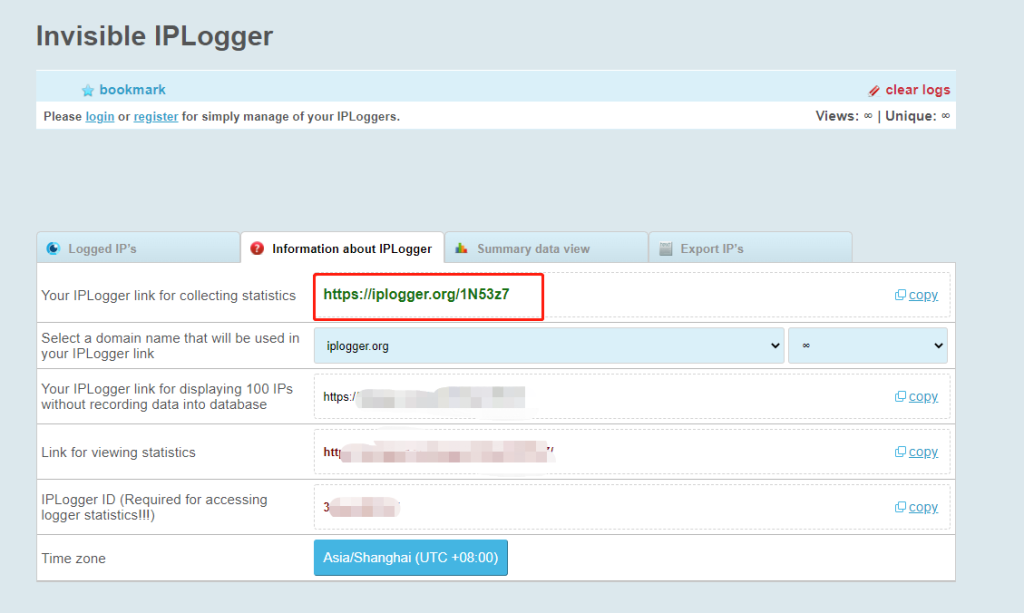
Task: Click copy icon for collecting statistics link
Action: (900, 294)
